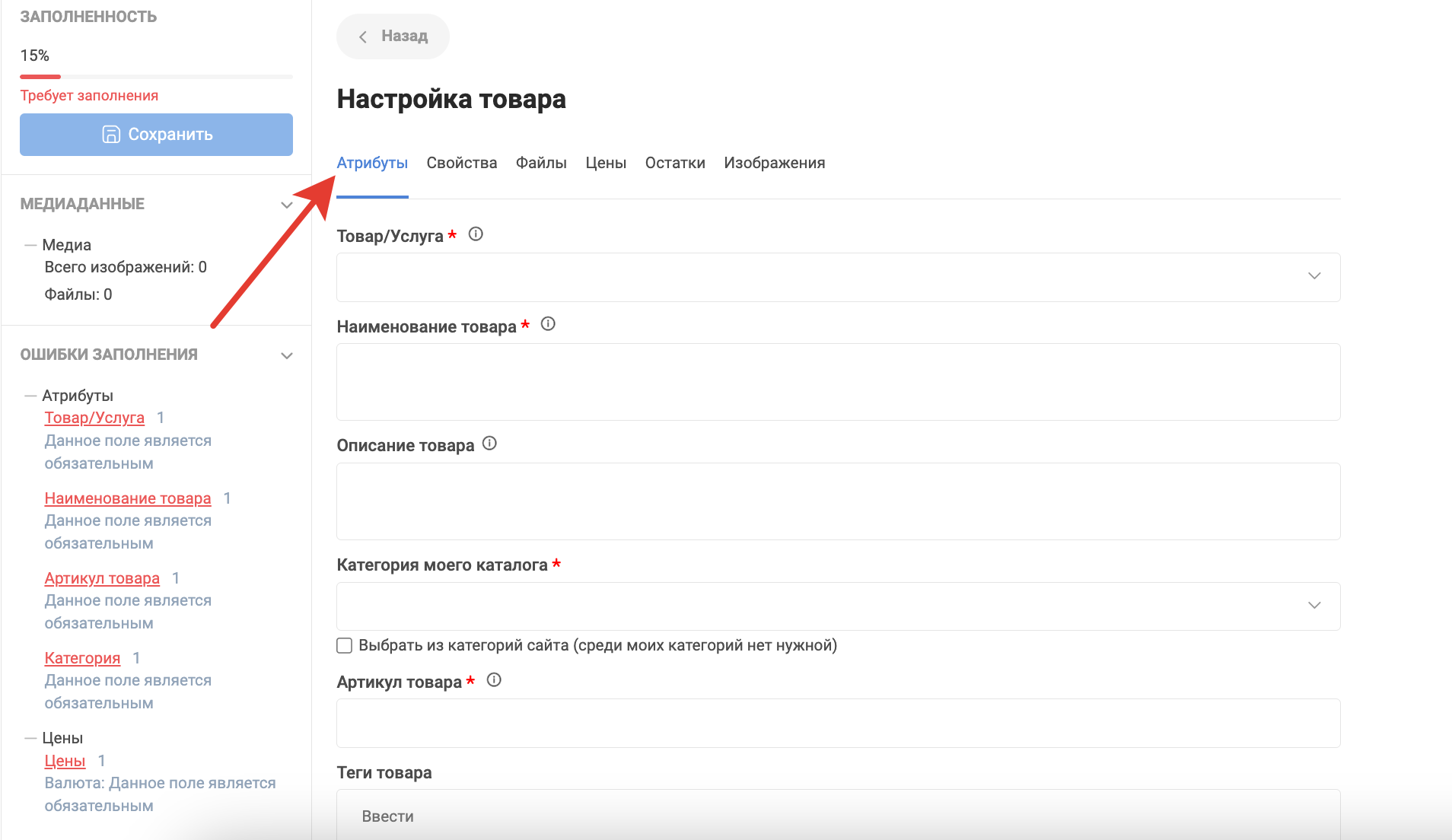Click the Товар/Услуга error link

pos(94,418)
